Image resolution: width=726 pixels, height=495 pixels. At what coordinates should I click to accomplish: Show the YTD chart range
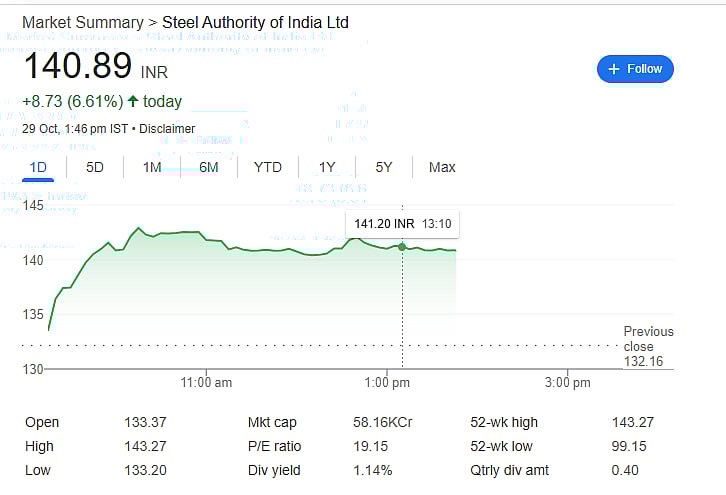click(x=267, y=167)
